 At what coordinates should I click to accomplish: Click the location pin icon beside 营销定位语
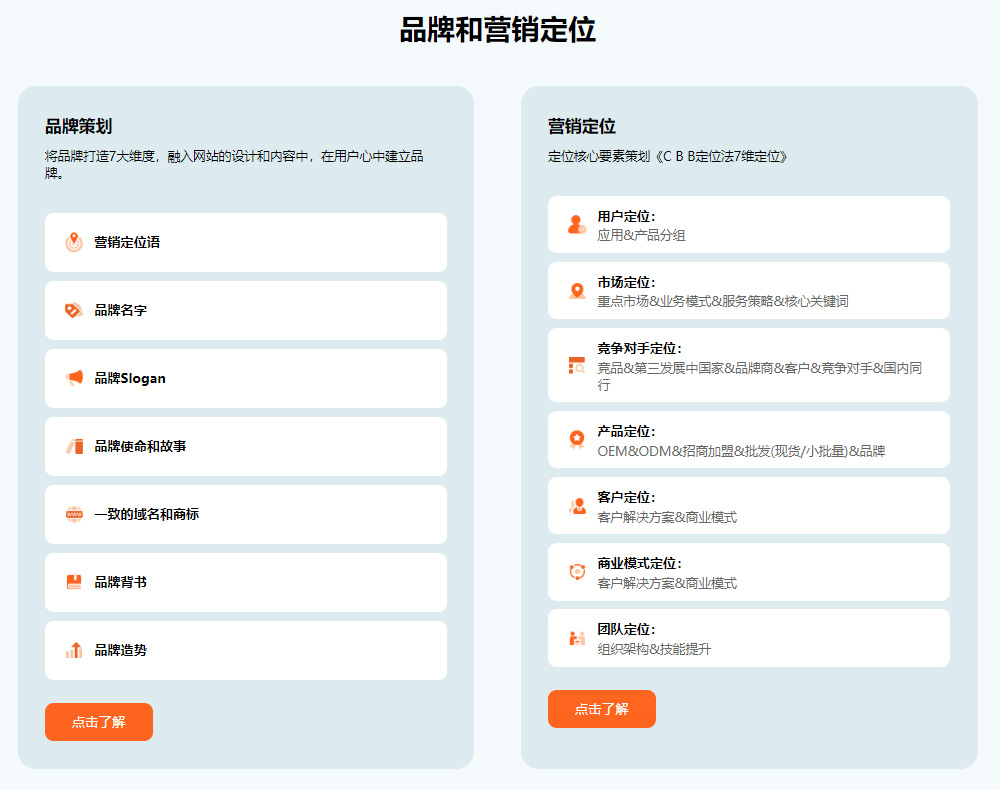point(74,242)
